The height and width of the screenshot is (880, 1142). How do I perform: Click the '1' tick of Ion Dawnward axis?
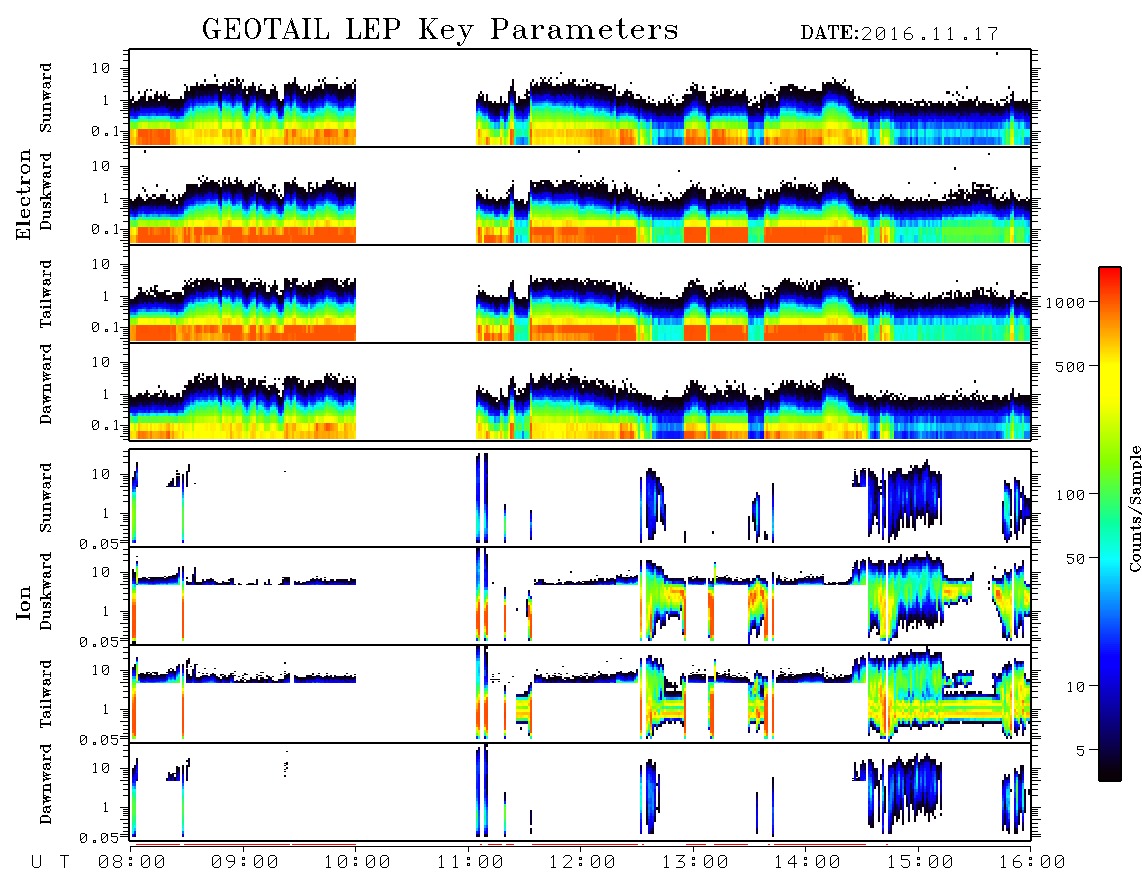click(x=106, y=807)
